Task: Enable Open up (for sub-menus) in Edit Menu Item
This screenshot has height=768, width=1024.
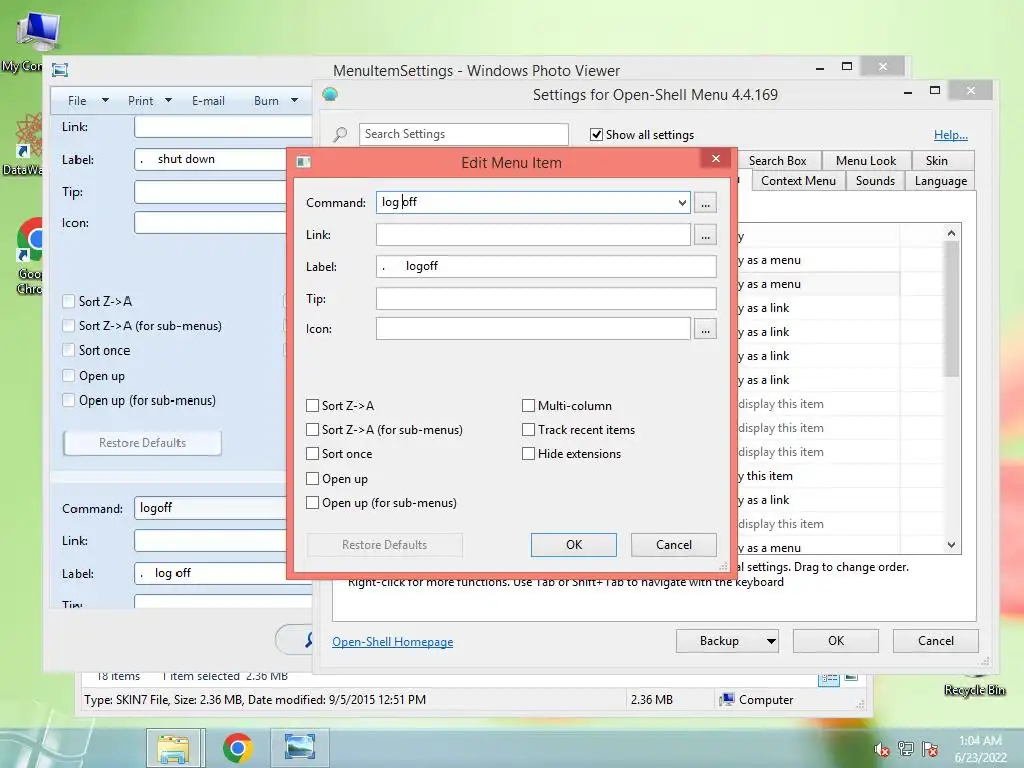Action: (x=313, y=503)
